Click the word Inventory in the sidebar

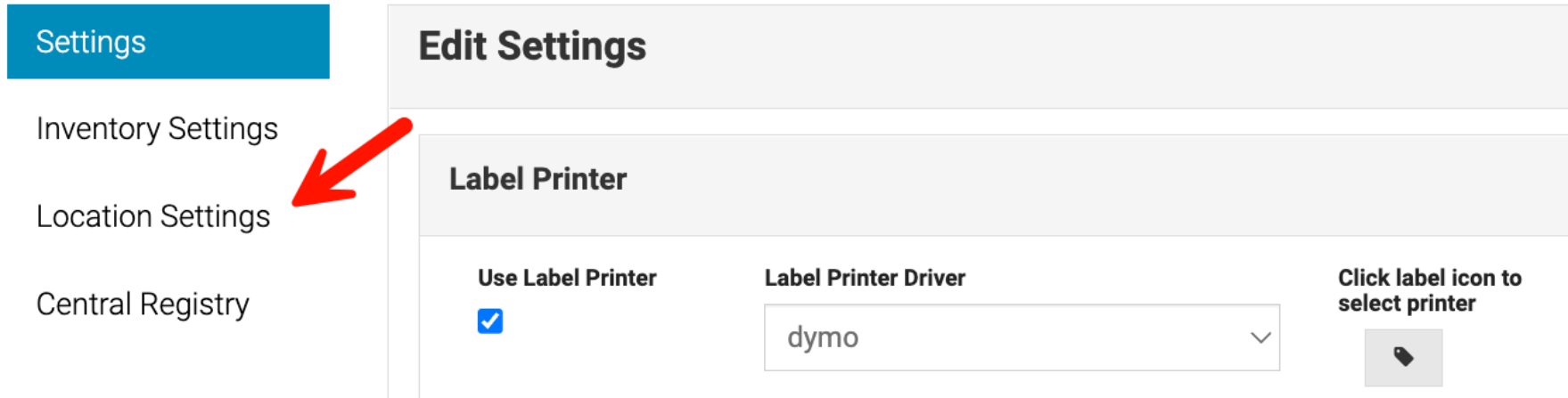tap(98, 129)
